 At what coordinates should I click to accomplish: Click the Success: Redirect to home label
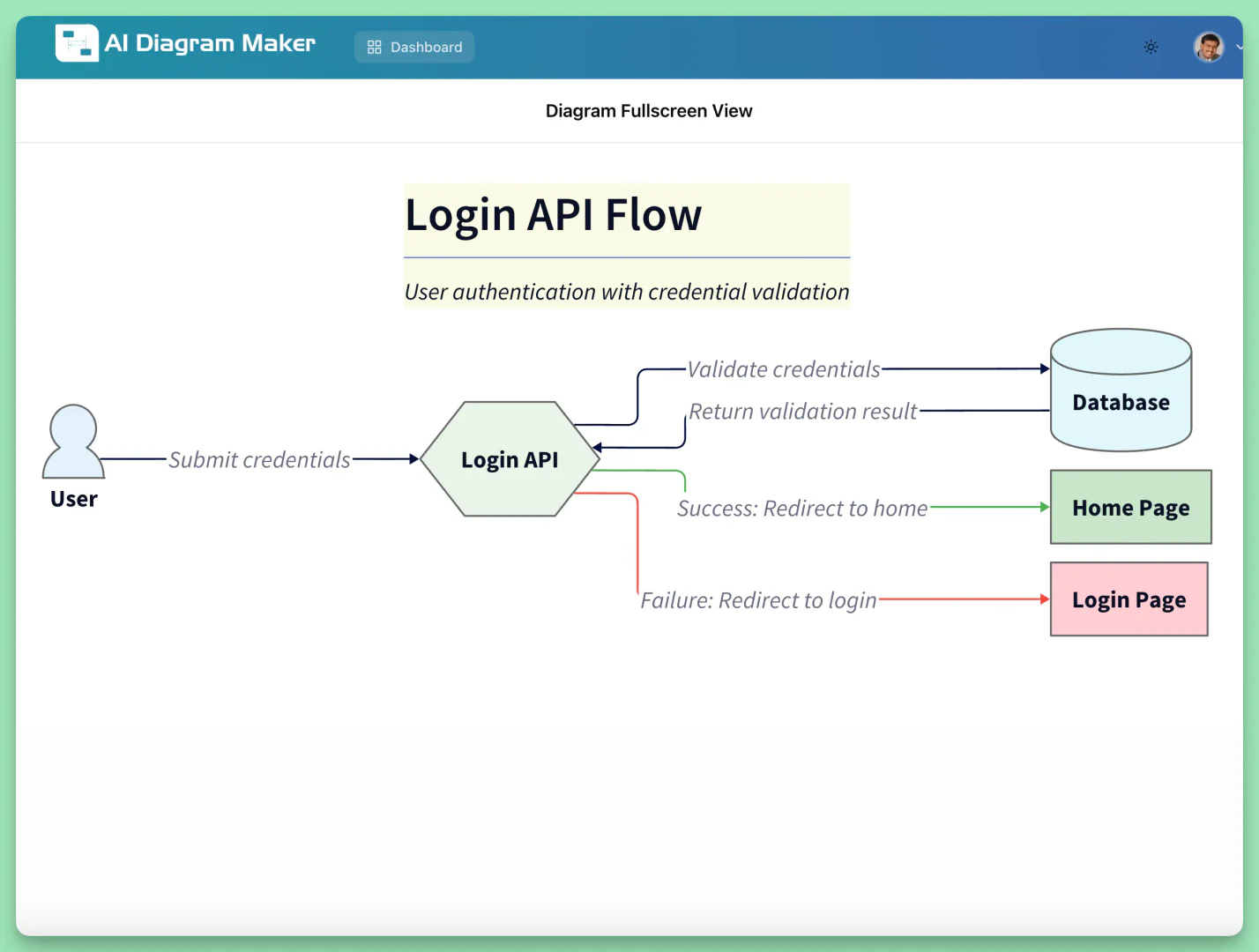[x=801, y=509]
